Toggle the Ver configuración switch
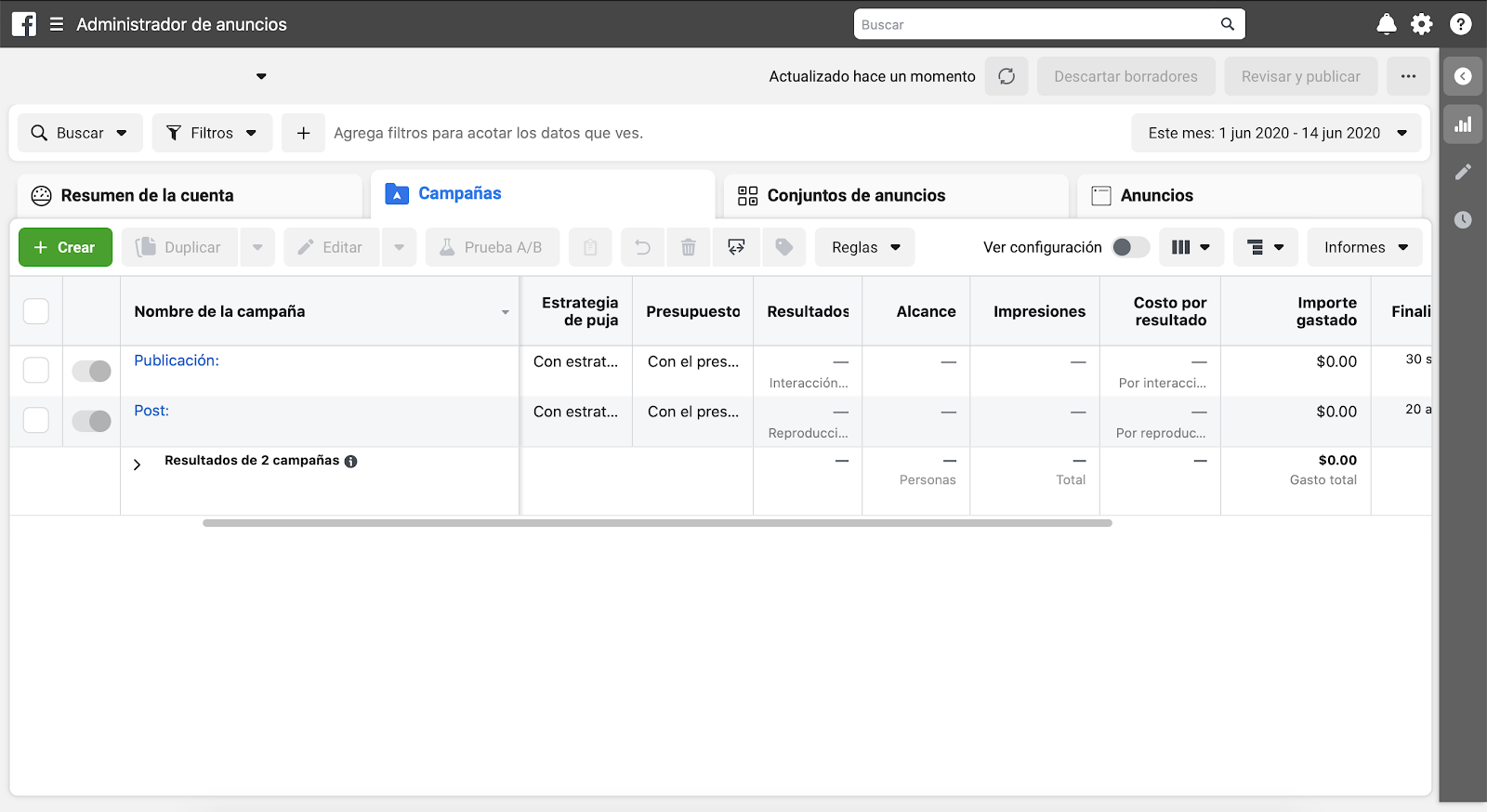This screenshot has width=1487, height=812. [1130, 247]
